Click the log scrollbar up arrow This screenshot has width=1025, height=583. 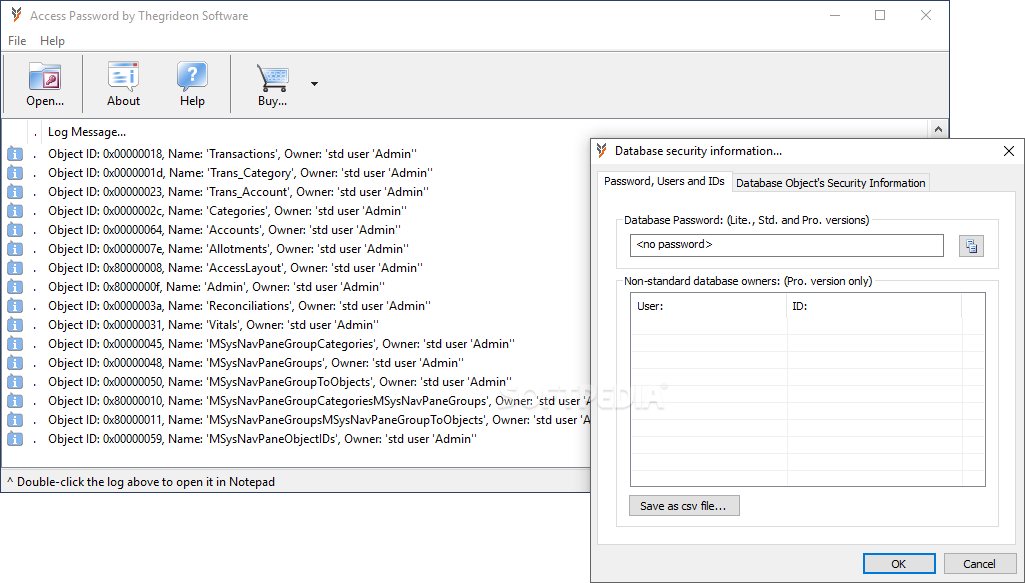[939, 129]
